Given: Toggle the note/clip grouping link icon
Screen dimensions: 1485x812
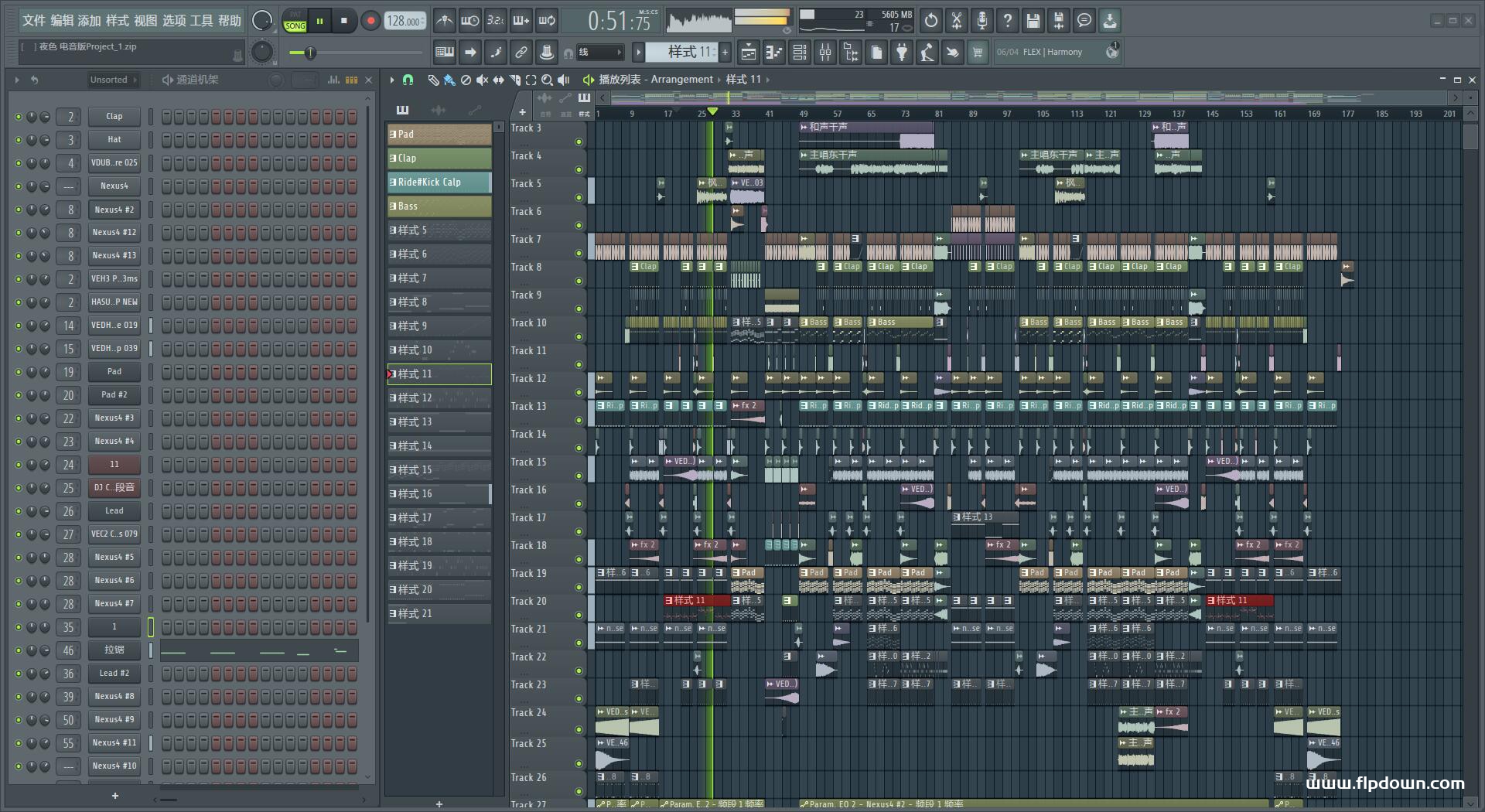Looking at the screenshot, I should coord(521,53).
